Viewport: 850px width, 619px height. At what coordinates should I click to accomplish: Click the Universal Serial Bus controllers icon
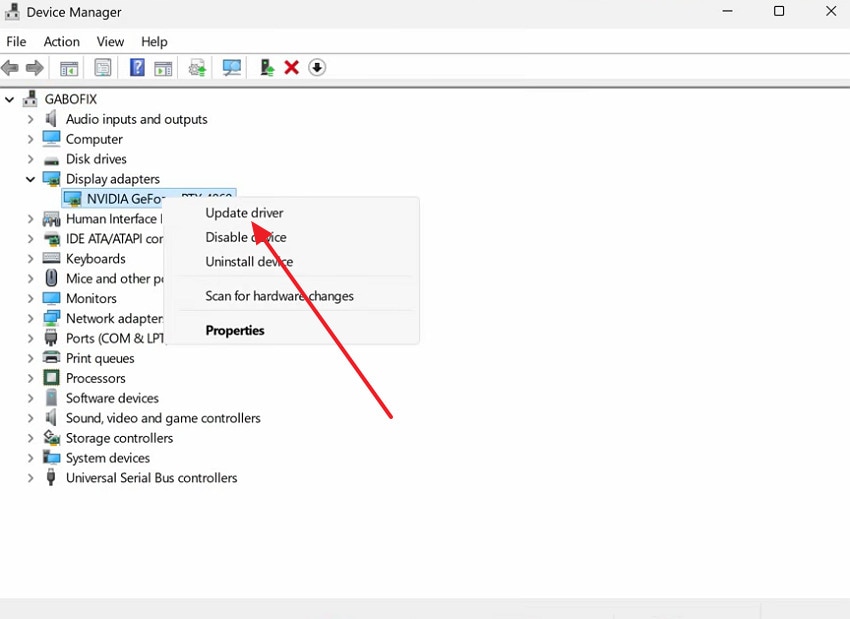[x=51, y=478]
